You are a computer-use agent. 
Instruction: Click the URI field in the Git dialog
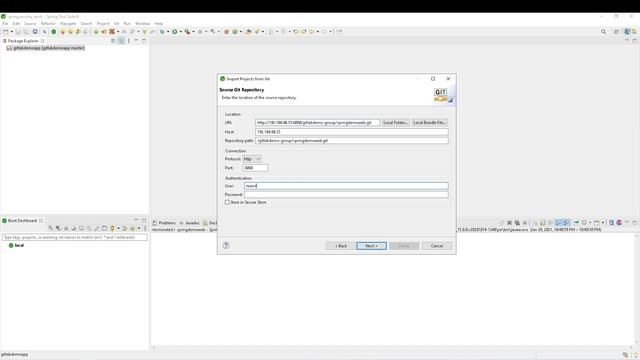[x=317, y=122]
